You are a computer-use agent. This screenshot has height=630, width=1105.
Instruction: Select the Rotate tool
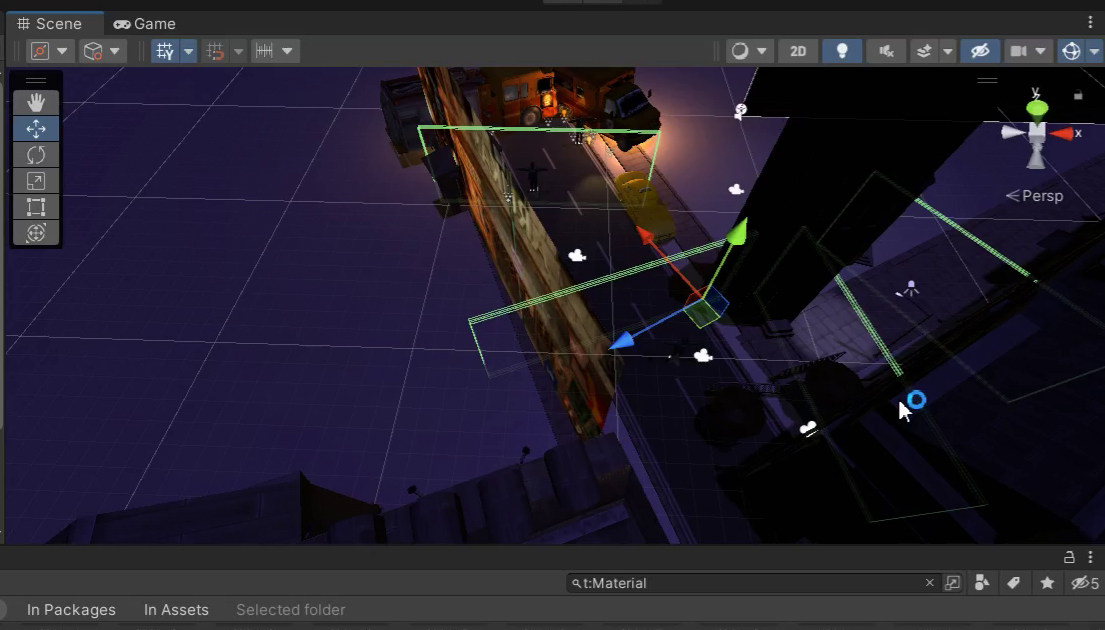(36, 155)
